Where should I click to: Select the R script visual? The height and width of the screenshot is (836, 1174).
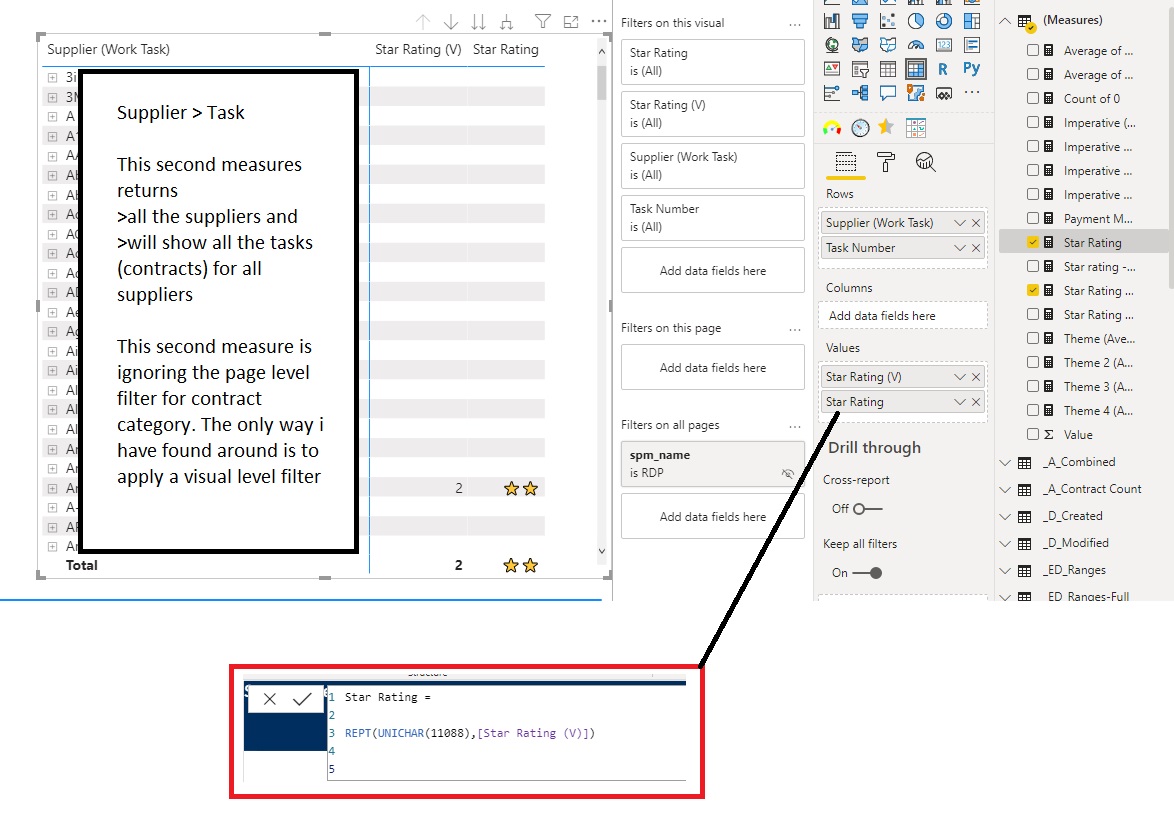click(x=943, y=69)
